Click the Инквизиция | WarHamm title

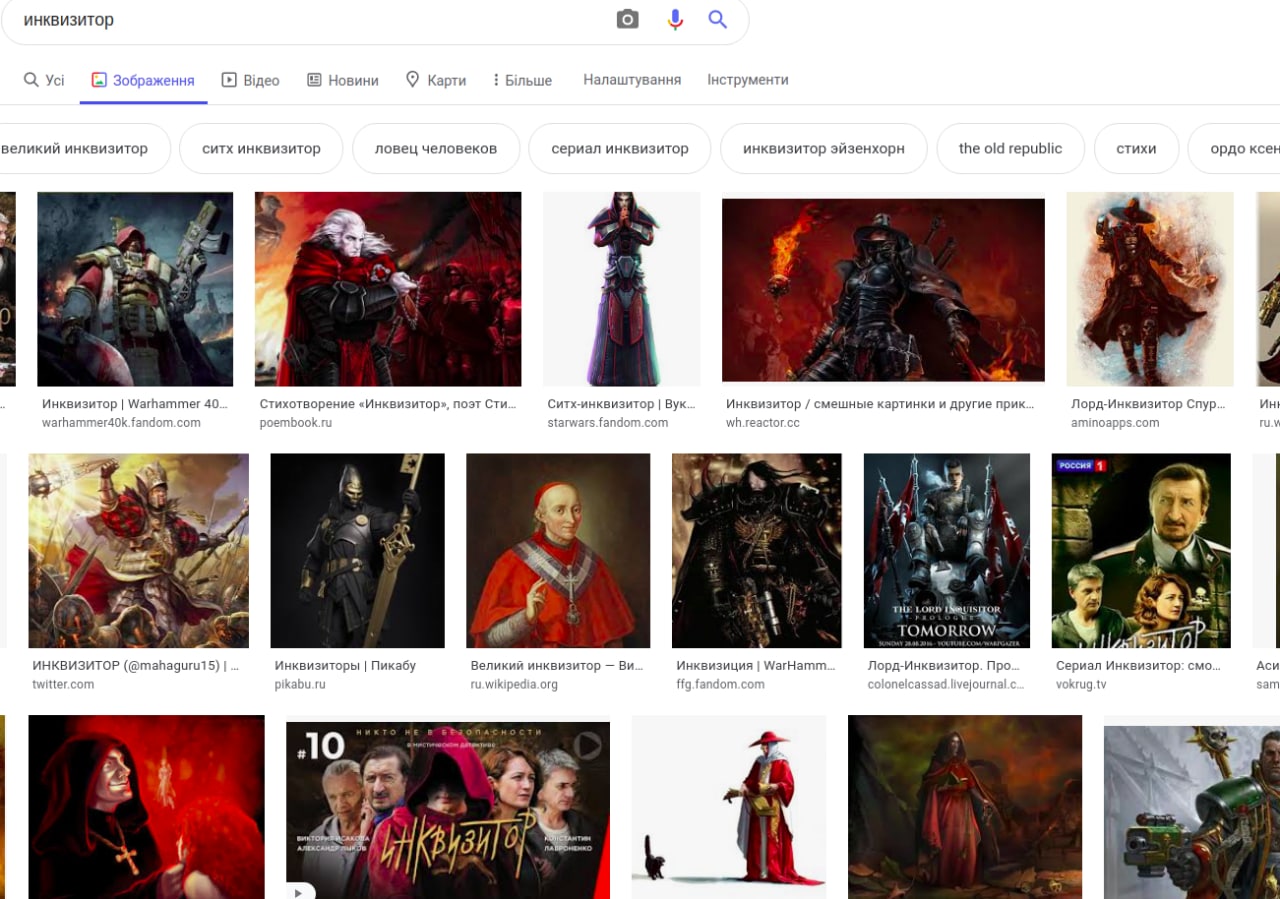756,665
